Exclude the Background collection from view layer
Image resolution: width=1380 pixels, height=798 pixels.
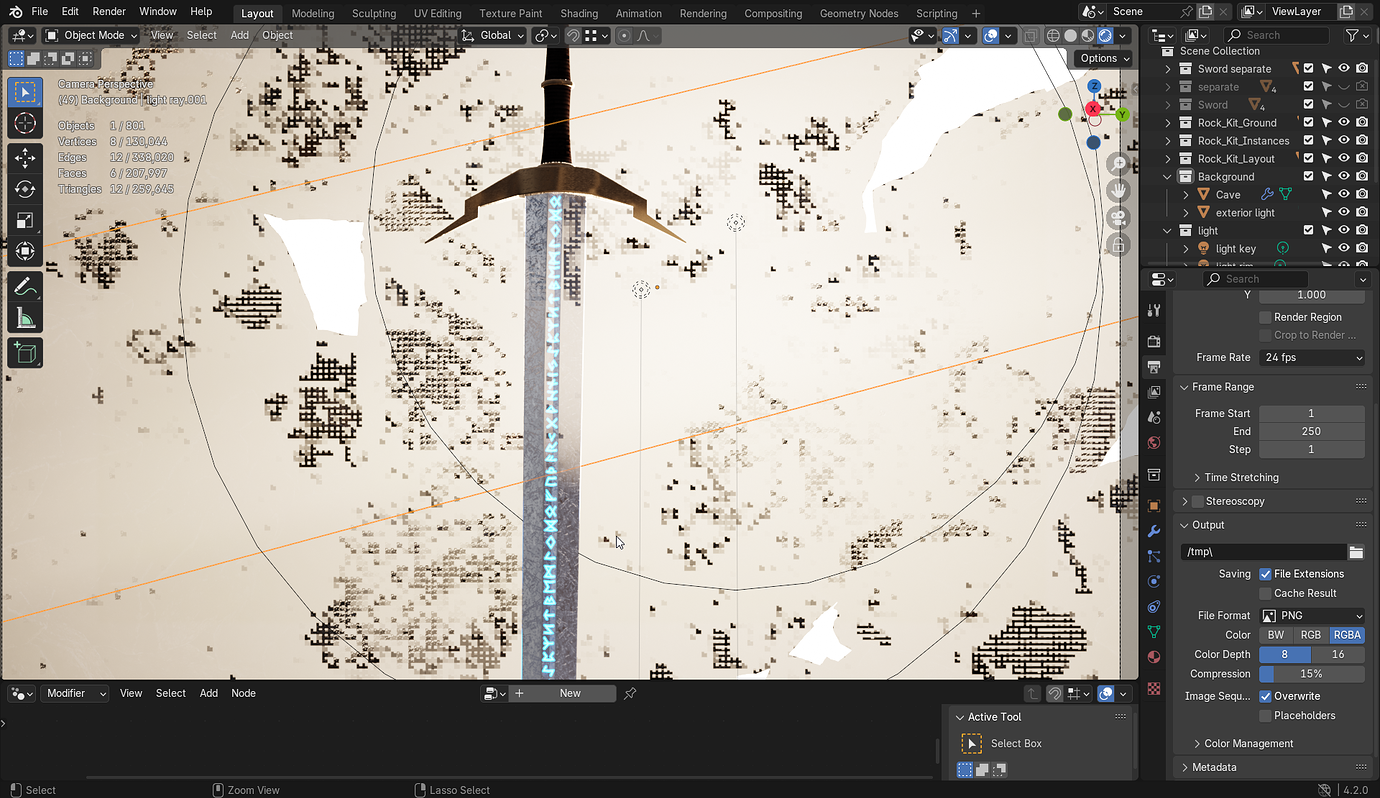coord(1308,177)
